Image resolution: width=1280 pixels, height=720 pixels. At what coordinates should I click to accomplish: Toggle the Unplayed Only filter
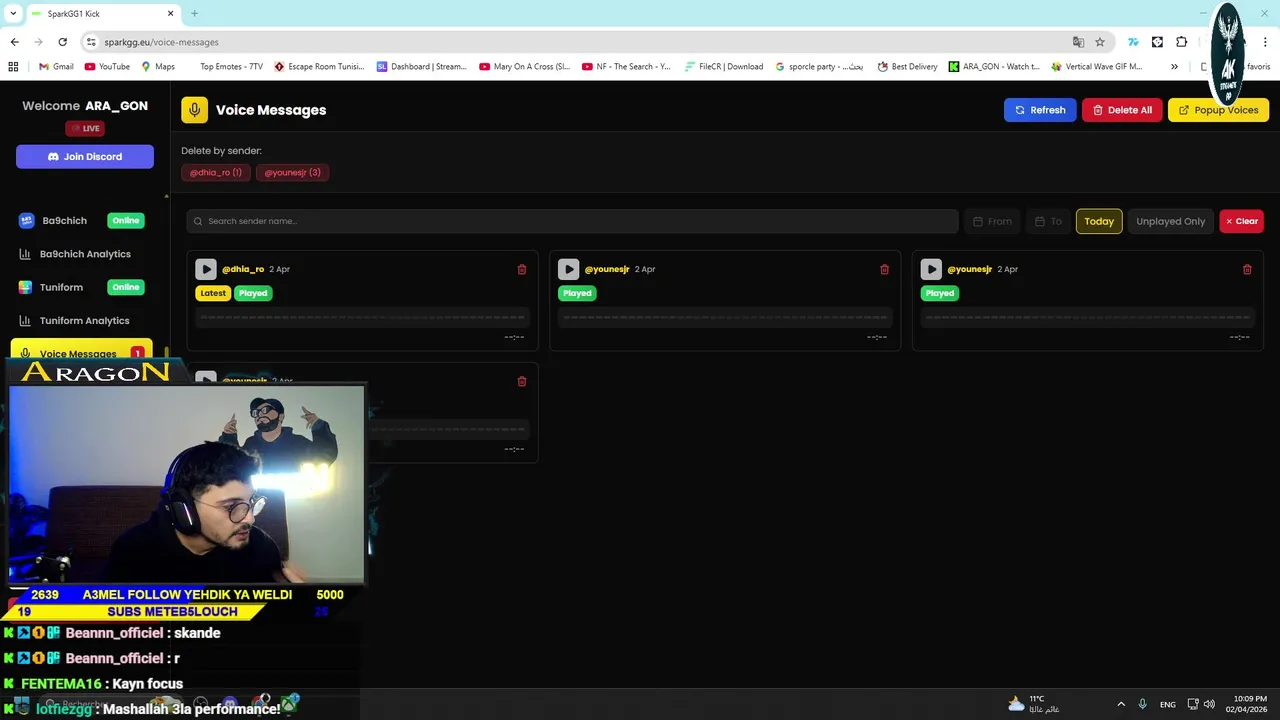(x=1170, y=221)
